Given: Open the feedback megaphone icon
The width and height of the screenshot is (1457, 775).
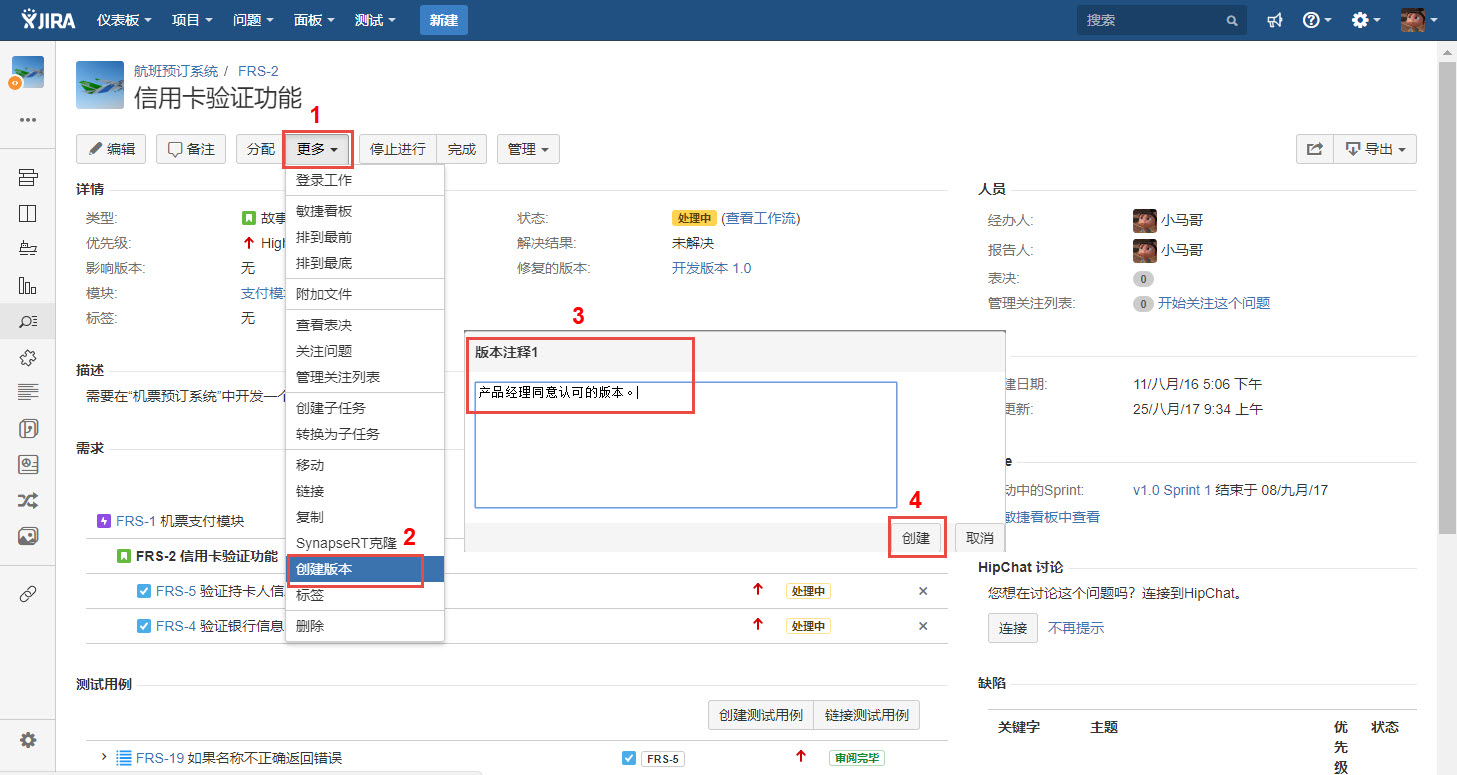Looking at the screenshot, I should click(x=1274, y=20).
